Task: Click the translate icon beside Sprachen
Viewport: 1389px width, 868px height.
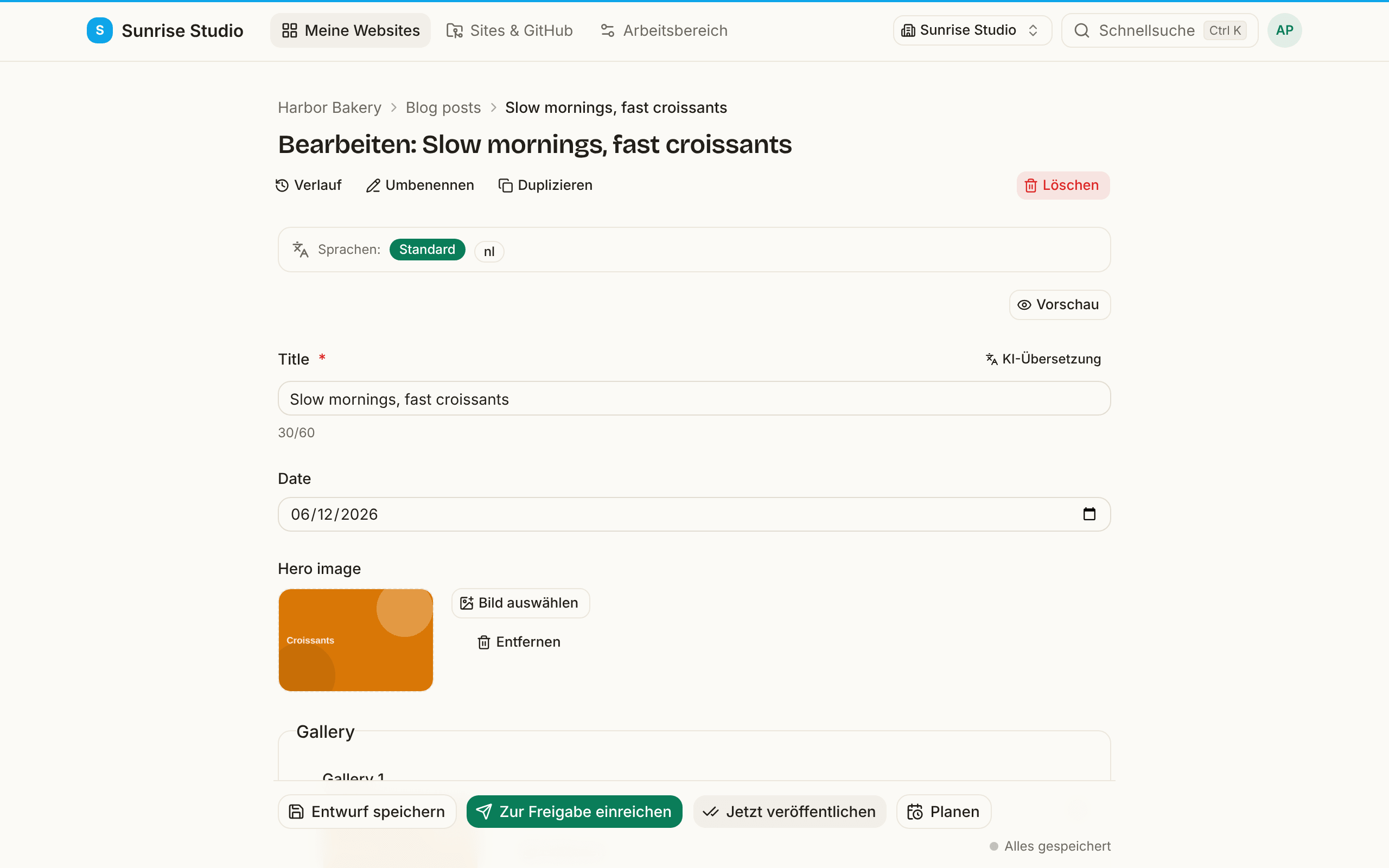Action: point(300,249)
